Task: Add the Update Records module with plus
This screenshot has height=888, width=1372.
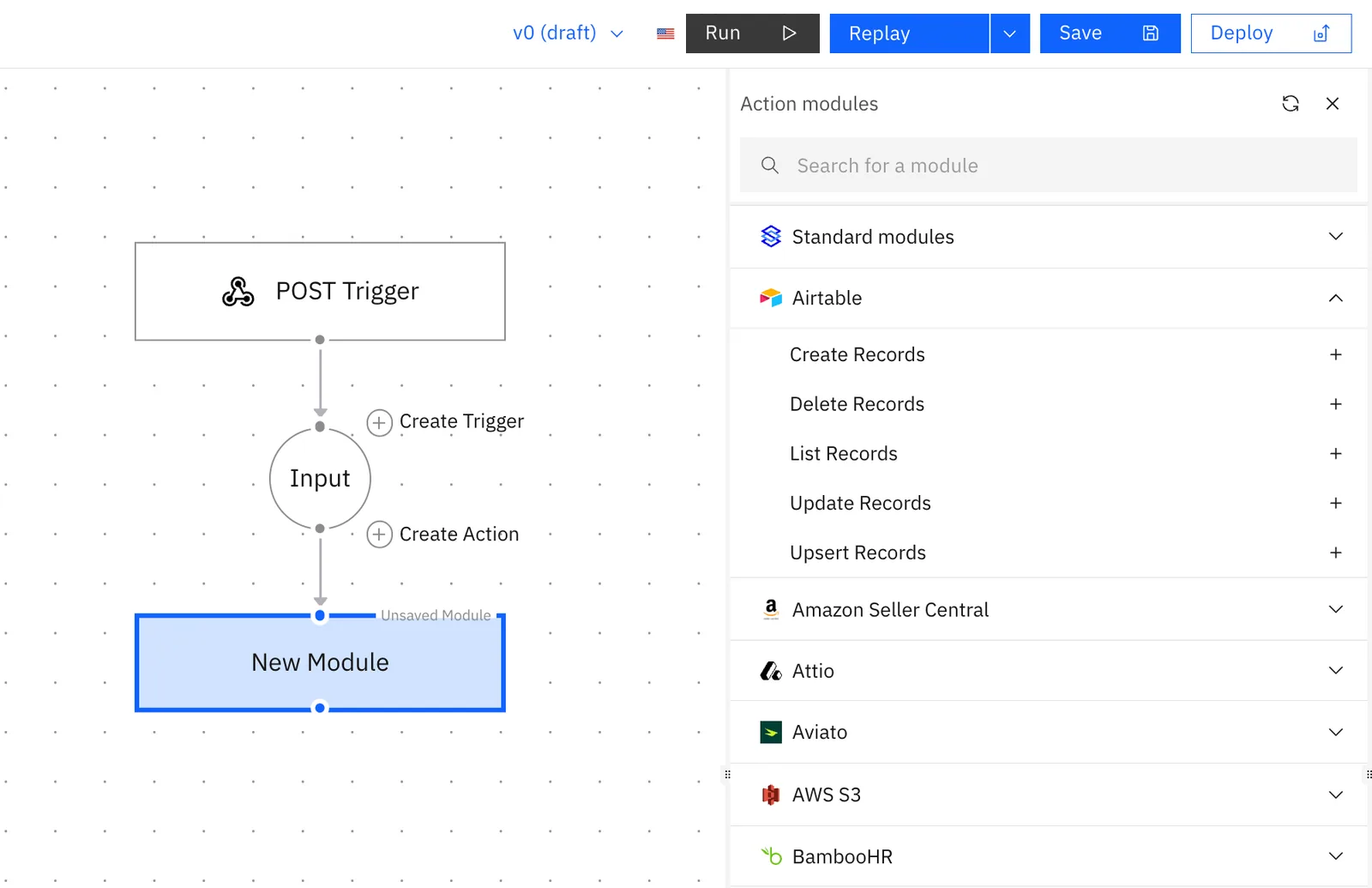Action: (x=1336, y=504)
